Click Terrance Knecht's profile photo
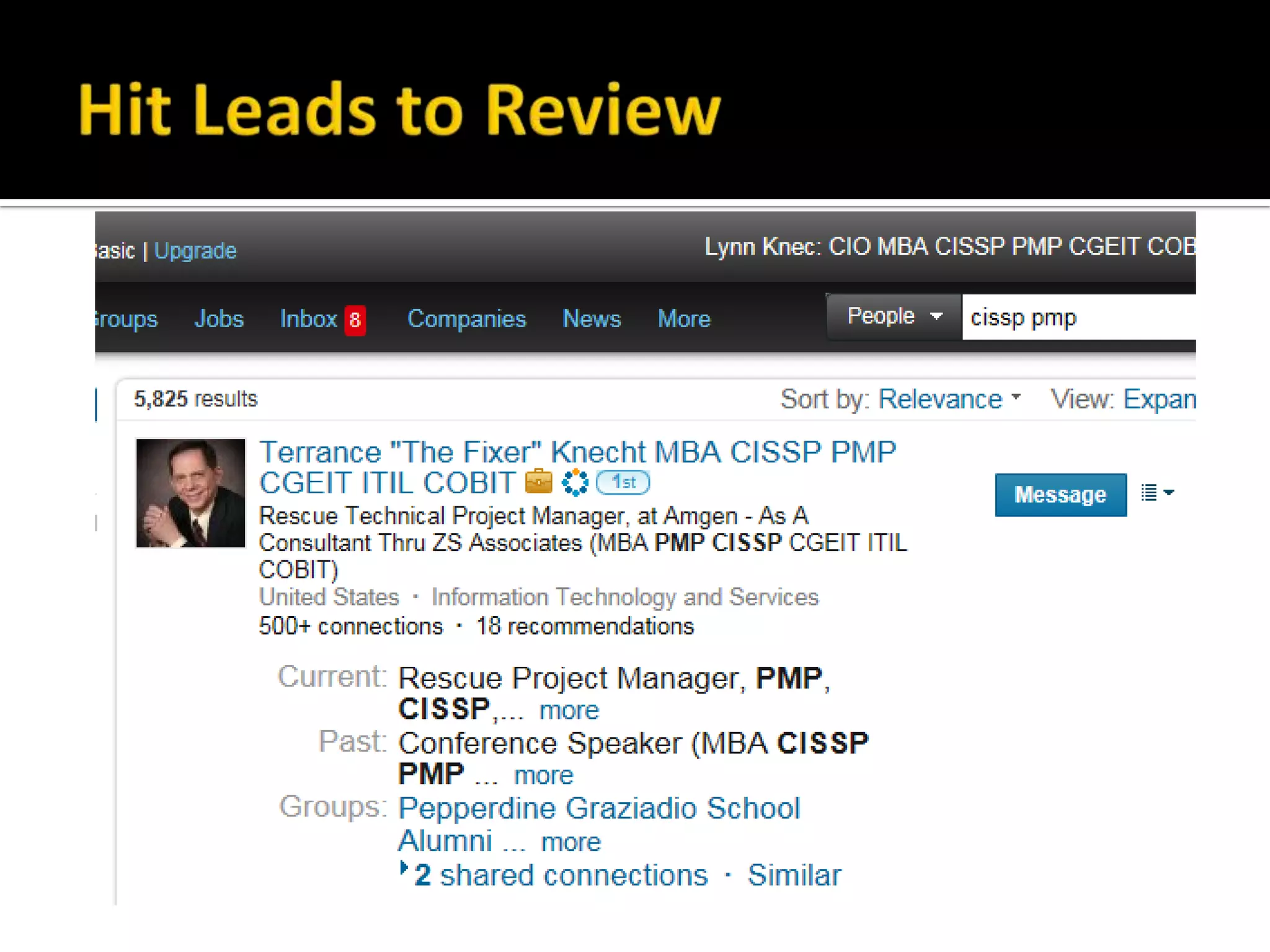The image size is (1270, 952). [x=190, y=493]
